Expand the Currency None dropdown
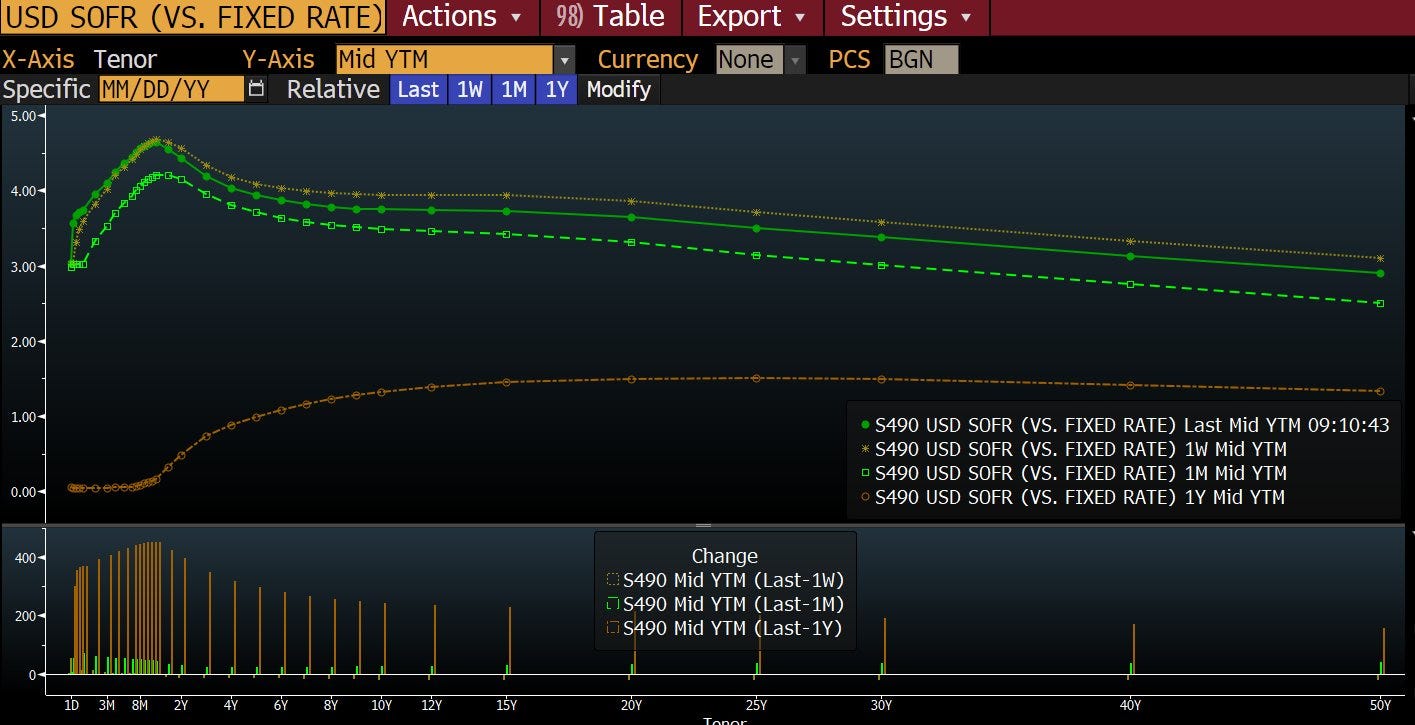Viewport: 1415px width, 725px height. click(x=796, y=60)
